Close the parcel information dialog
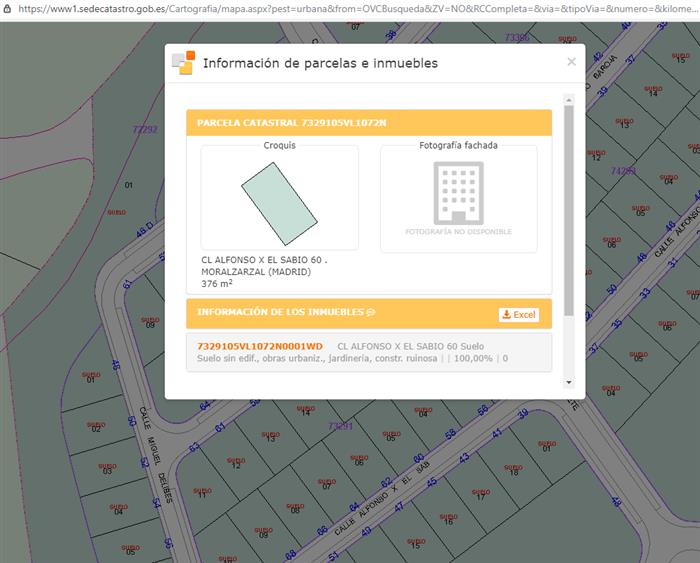700x563 pixels. 571,61
